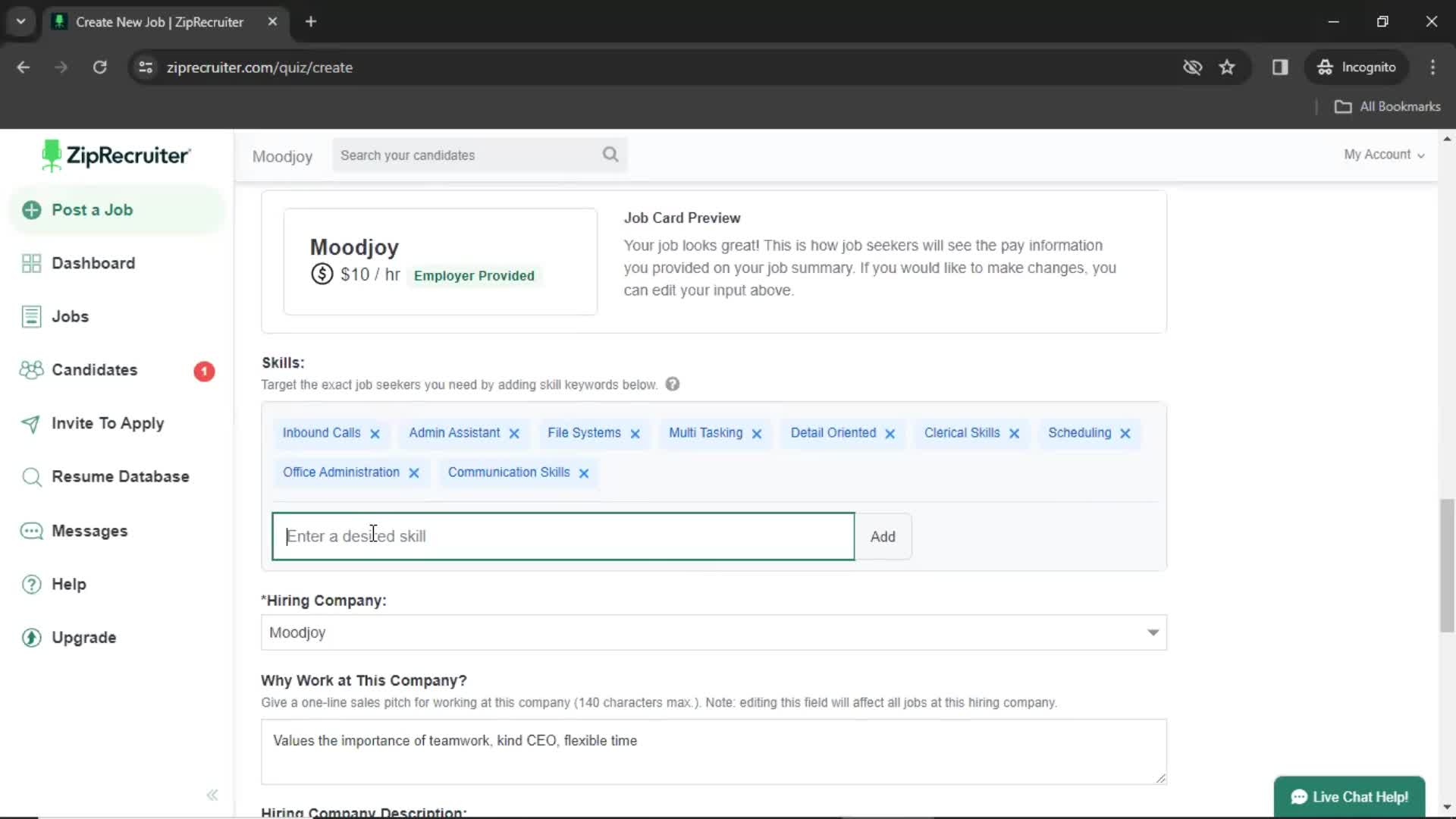Open the Jobs menu item
This screenshot has width=1456, height=819.
click(x=71, y=316)
